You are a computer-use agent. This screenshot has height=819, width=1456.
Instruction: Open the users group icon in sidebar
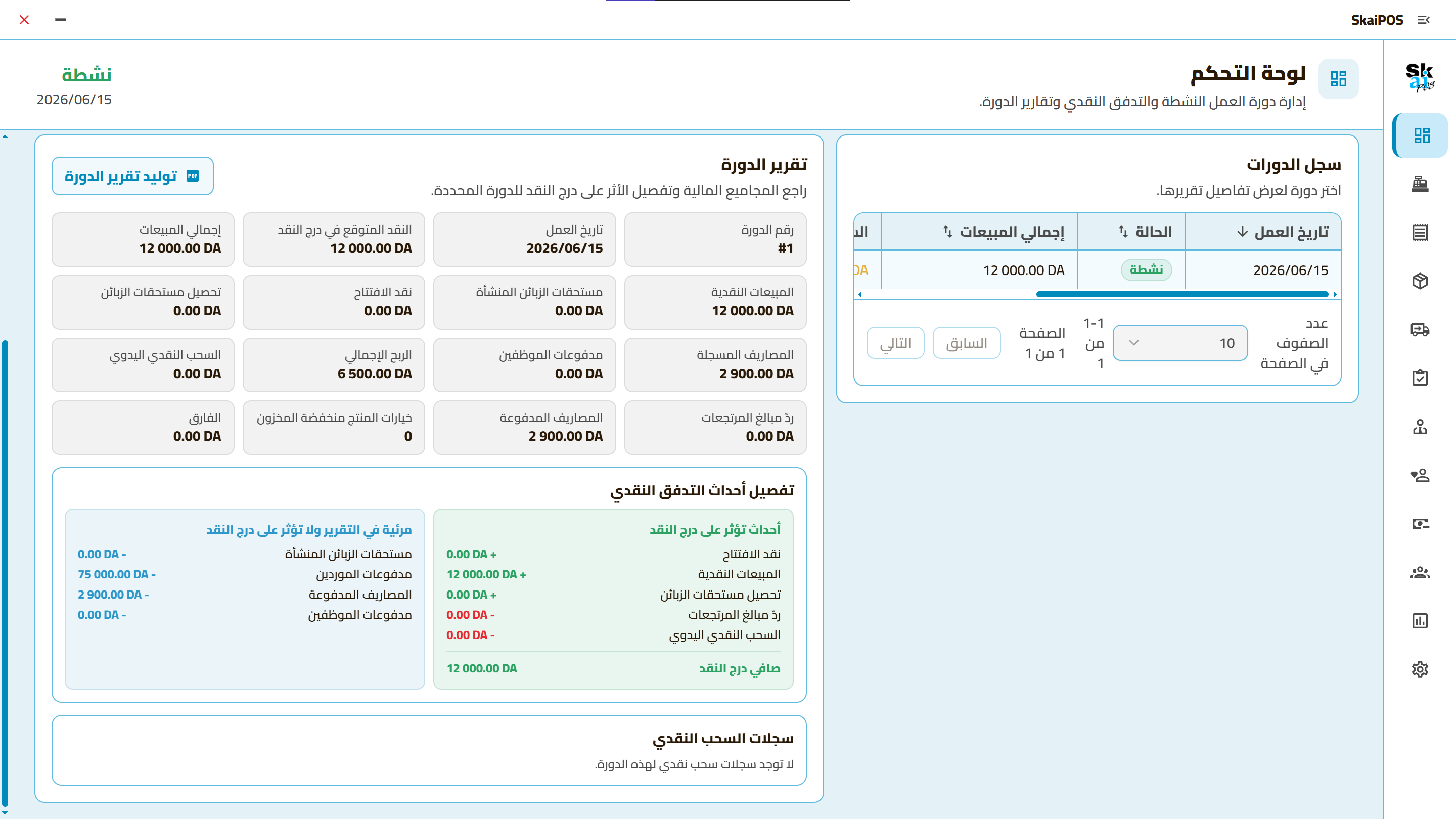1420,573
